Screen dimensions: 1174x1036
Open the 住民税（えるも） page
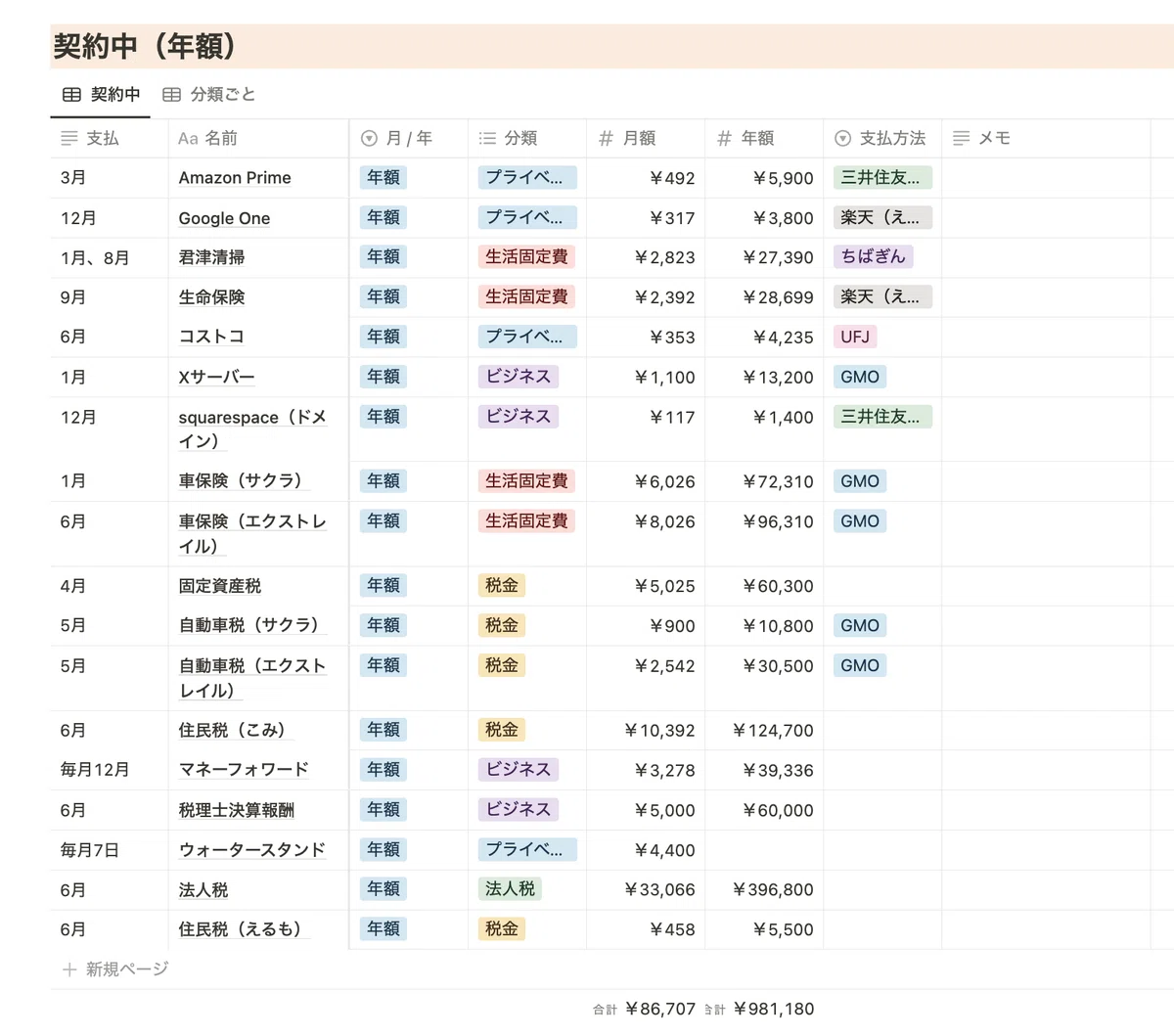[244, 929]
